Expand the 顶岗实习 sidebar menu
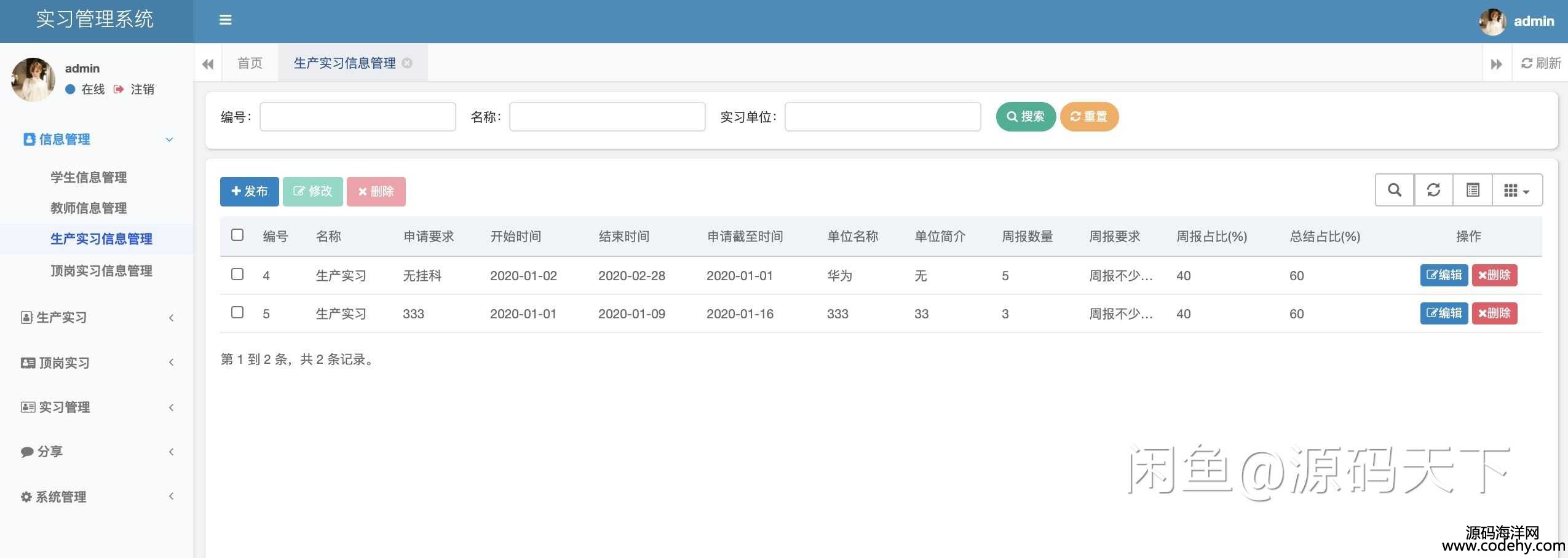1568x558 pixels. [x=97, y=363]
